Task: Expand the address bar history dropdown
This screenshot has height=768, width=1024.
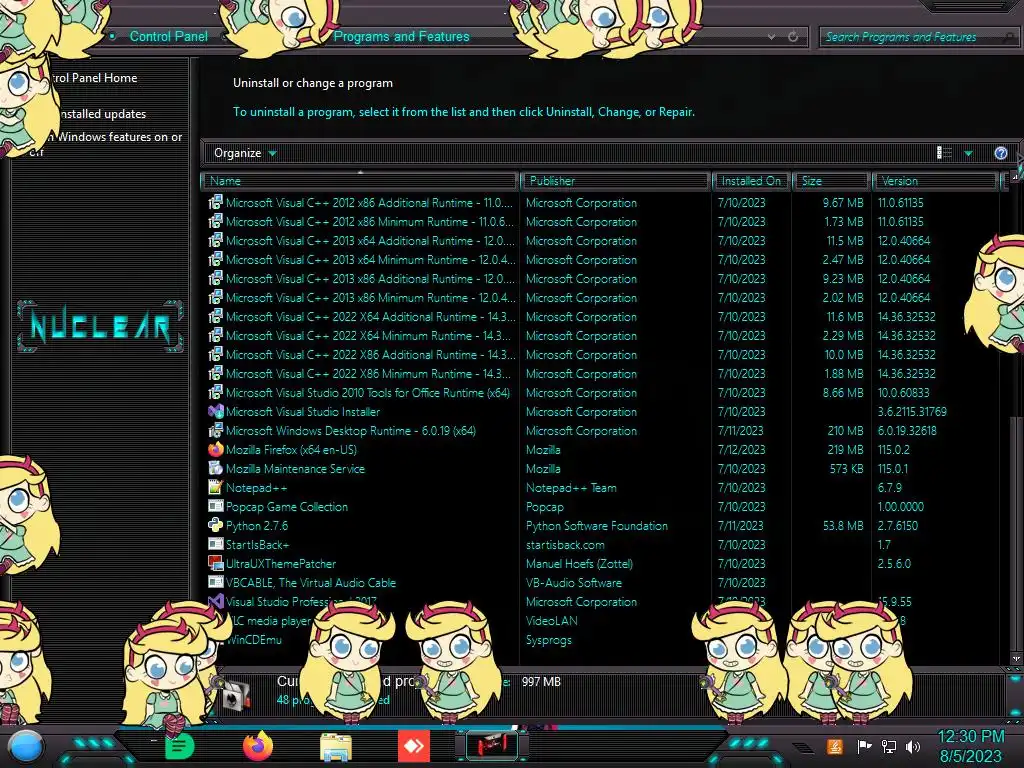Action: 772,37
